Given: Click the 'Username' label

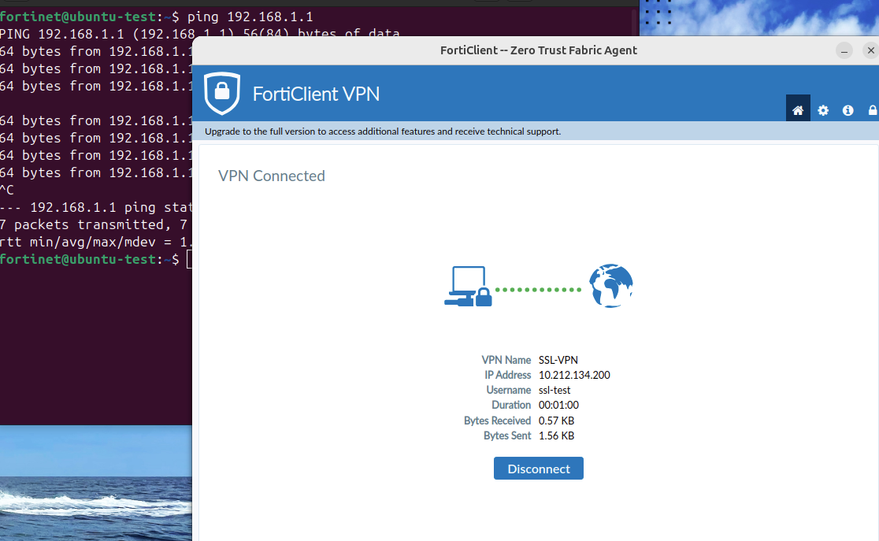Looking at the screenshot, I should point(508,390).
